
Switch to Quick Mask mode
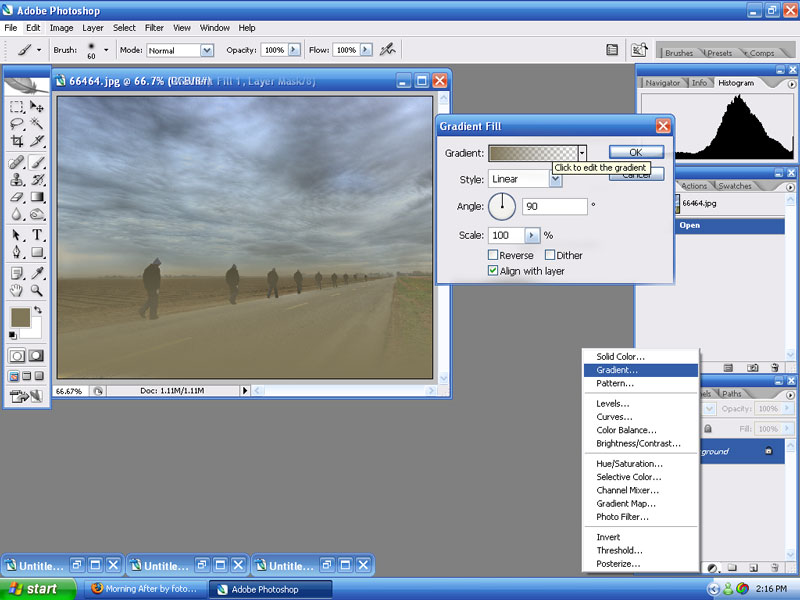click(36, 356)
